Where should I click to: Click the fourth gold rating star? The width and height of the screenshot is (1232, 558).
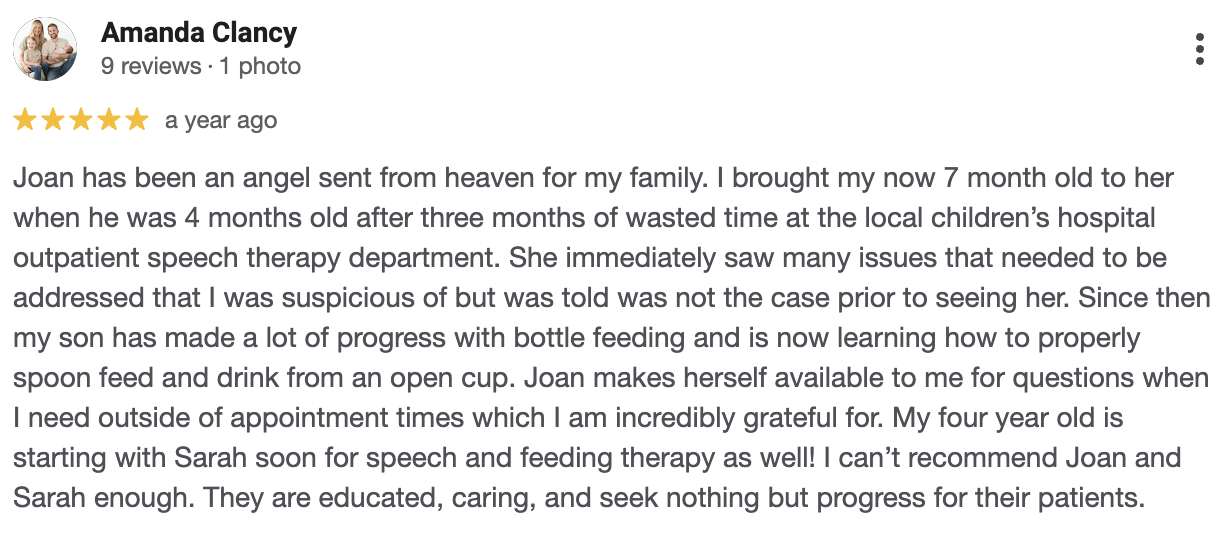coord(109,120)
